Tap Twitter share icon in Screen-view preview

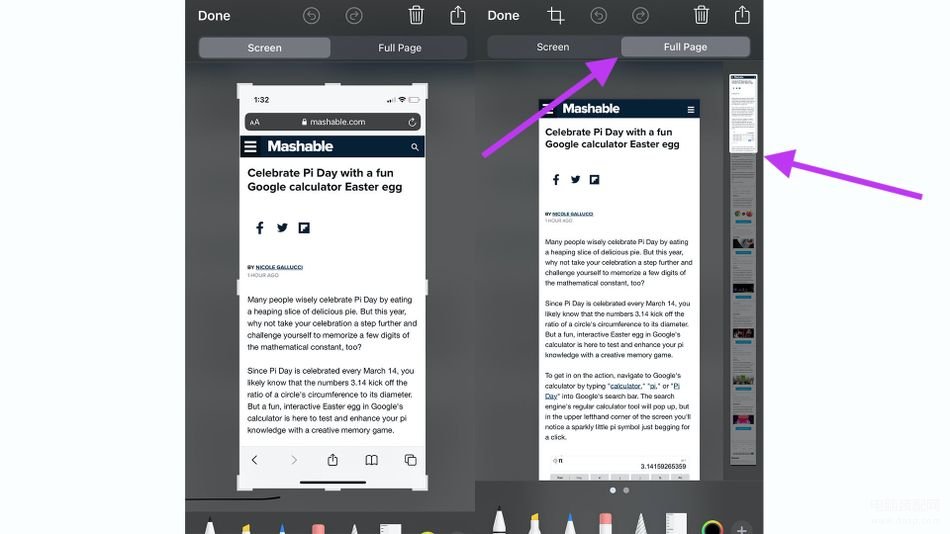click(282, 228)
